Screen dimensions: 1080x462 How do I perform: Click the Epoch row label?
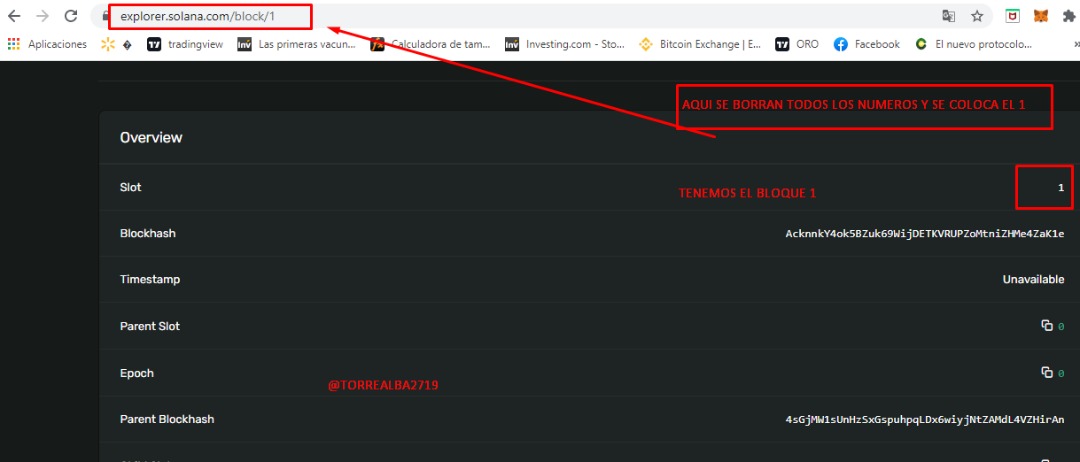tap(136, 373)
